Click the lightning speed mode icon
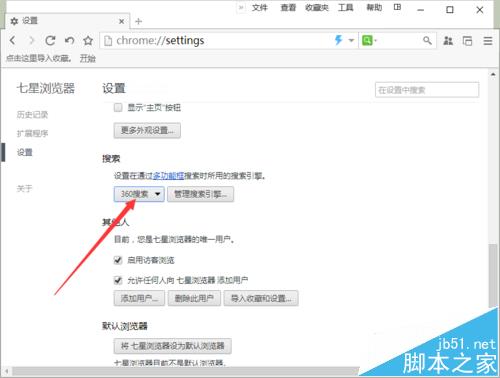The image size is (500, 378). pos(339,40)
